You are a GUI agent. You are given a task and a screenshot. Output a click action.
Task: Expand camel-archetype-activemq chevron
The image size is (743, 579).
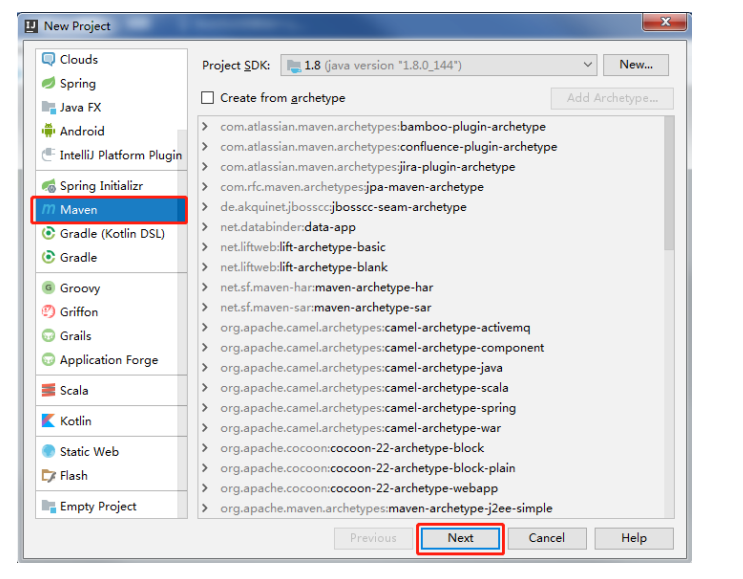205,327
